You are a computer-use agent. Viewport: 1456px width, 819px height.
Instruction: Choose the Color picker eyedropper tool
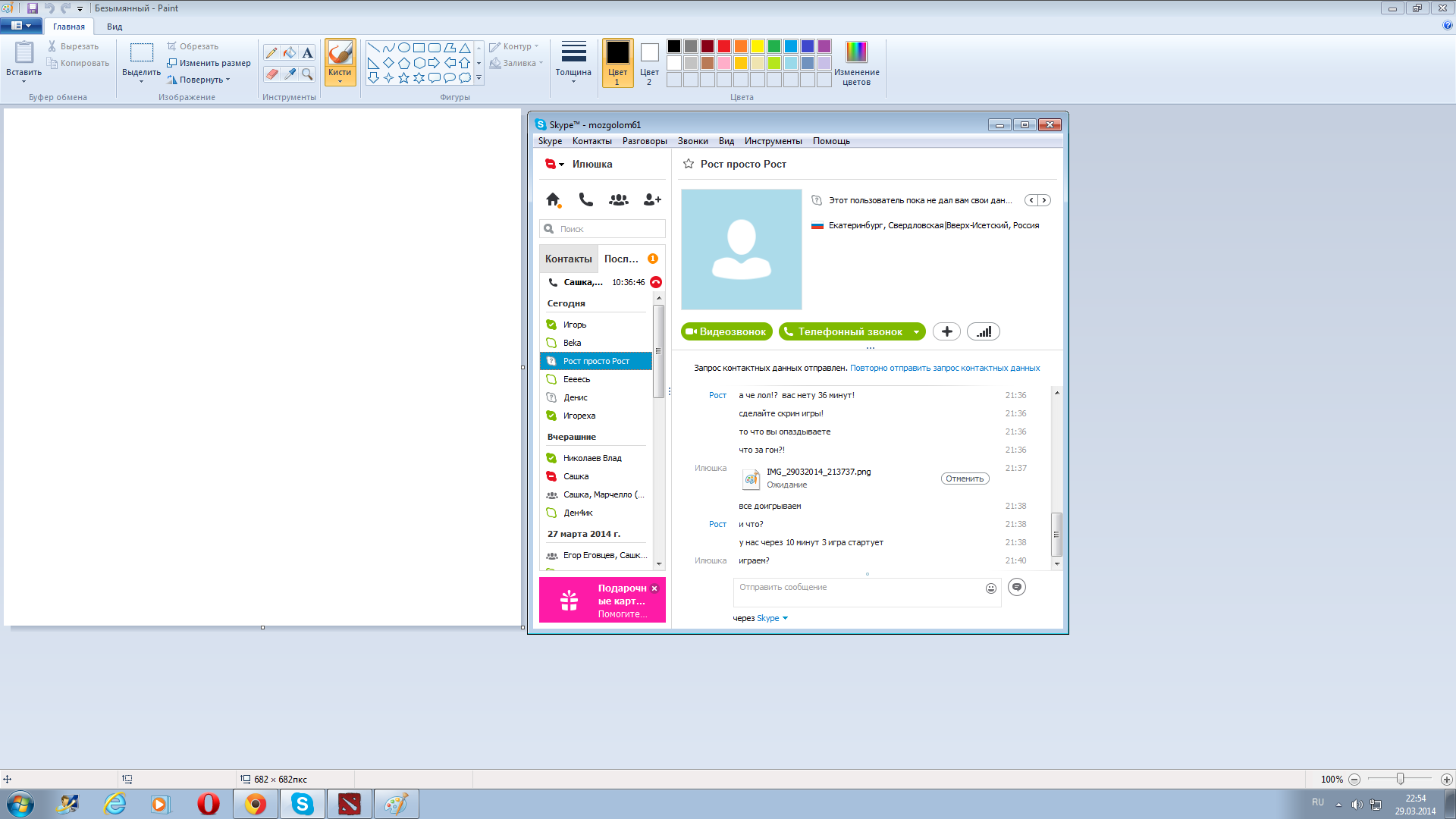tap(289, 74)
